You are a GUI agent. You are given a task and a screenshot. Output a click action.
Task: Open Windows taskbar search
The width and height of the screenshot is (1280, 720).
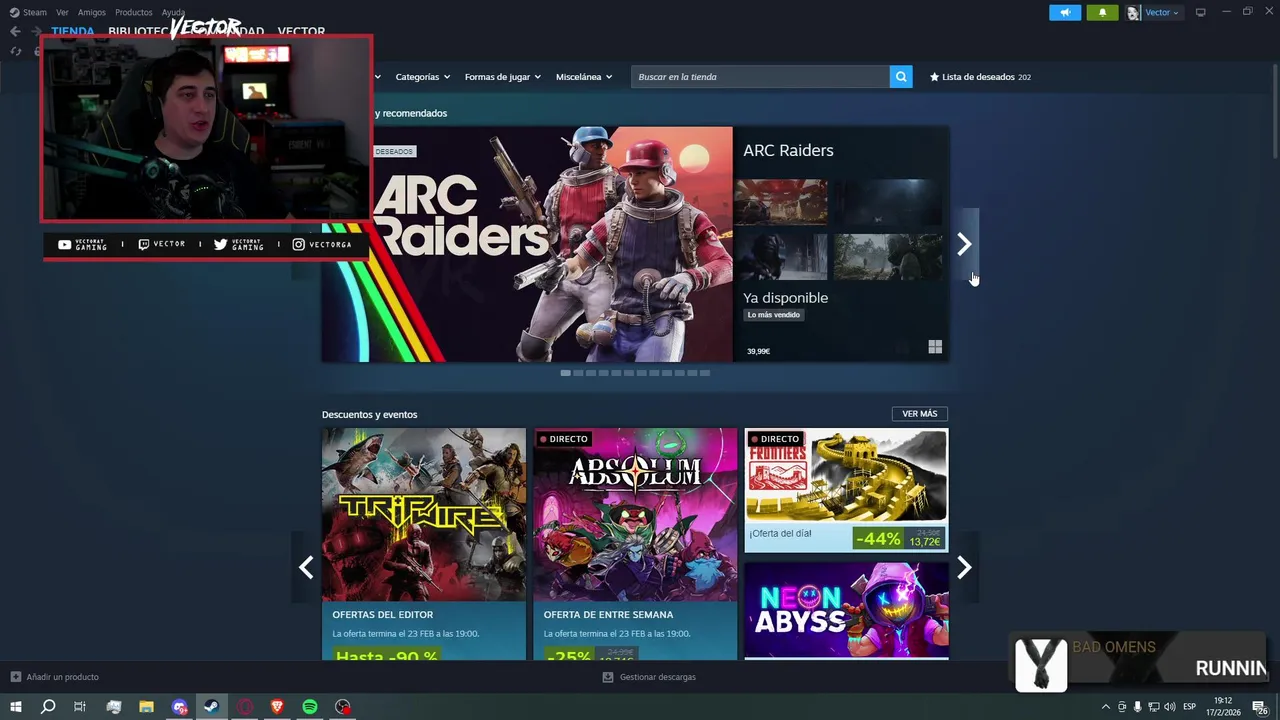47,707
